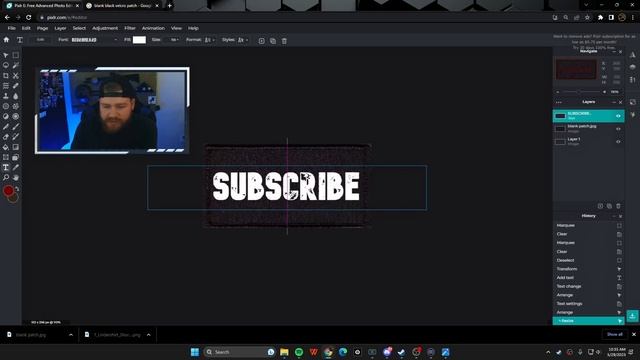The image size is (640, 360).
Task: Select the Lasso selection tool
Action: tap(6, 65)
